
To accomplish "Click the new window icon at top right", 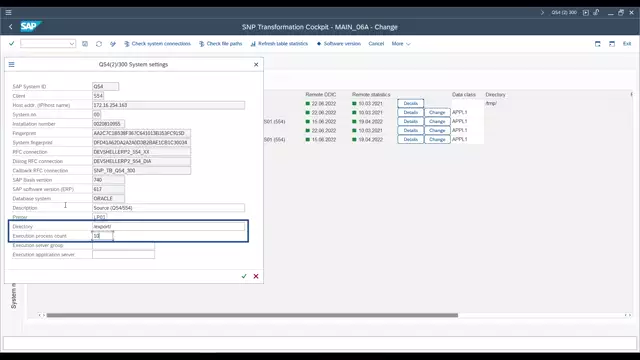I will [x=598, y=44].
